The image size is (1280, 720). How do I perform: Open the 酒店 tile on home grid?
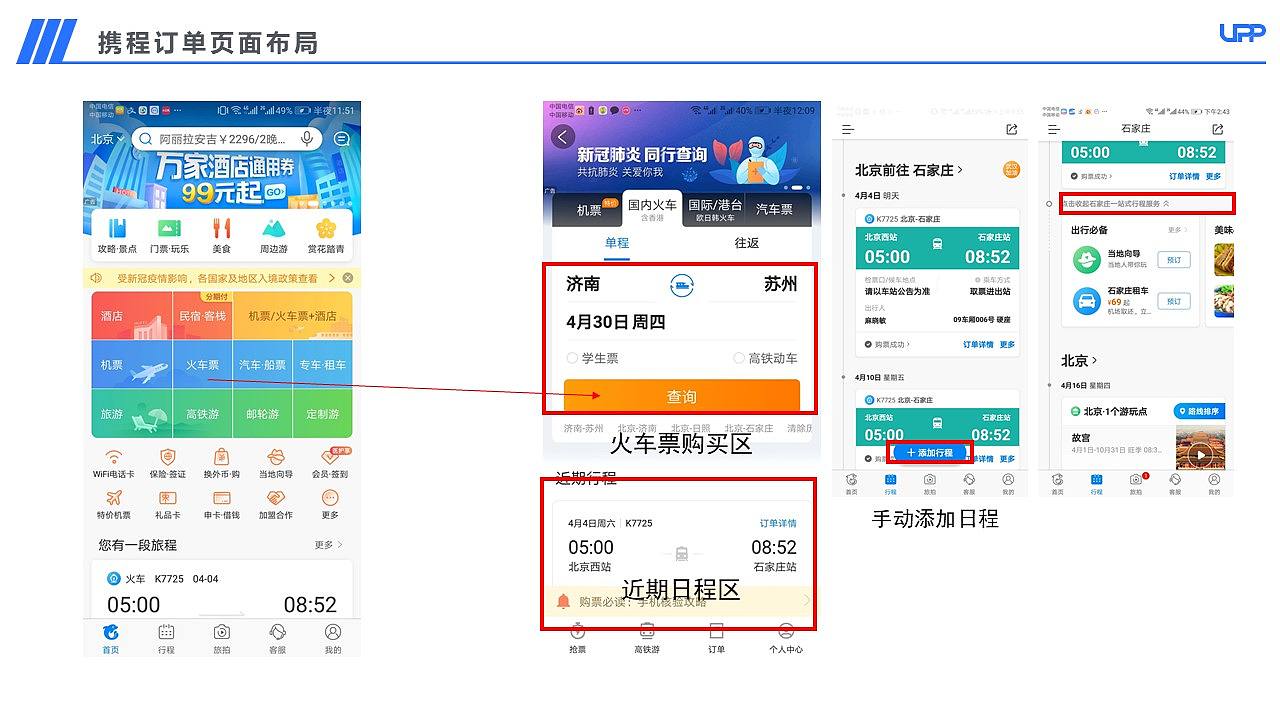pos(132,316)
